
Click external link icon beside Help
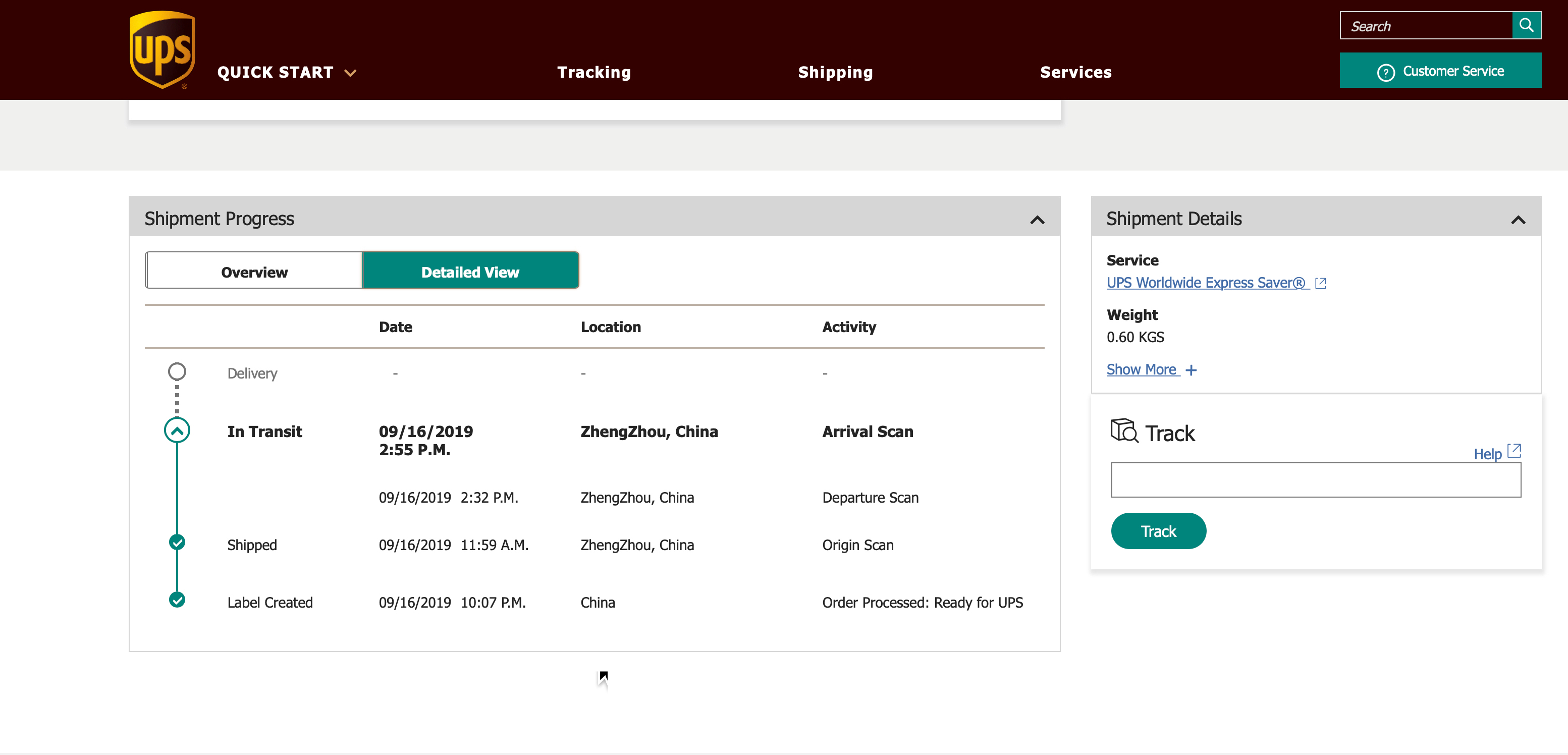[1514, 451]
